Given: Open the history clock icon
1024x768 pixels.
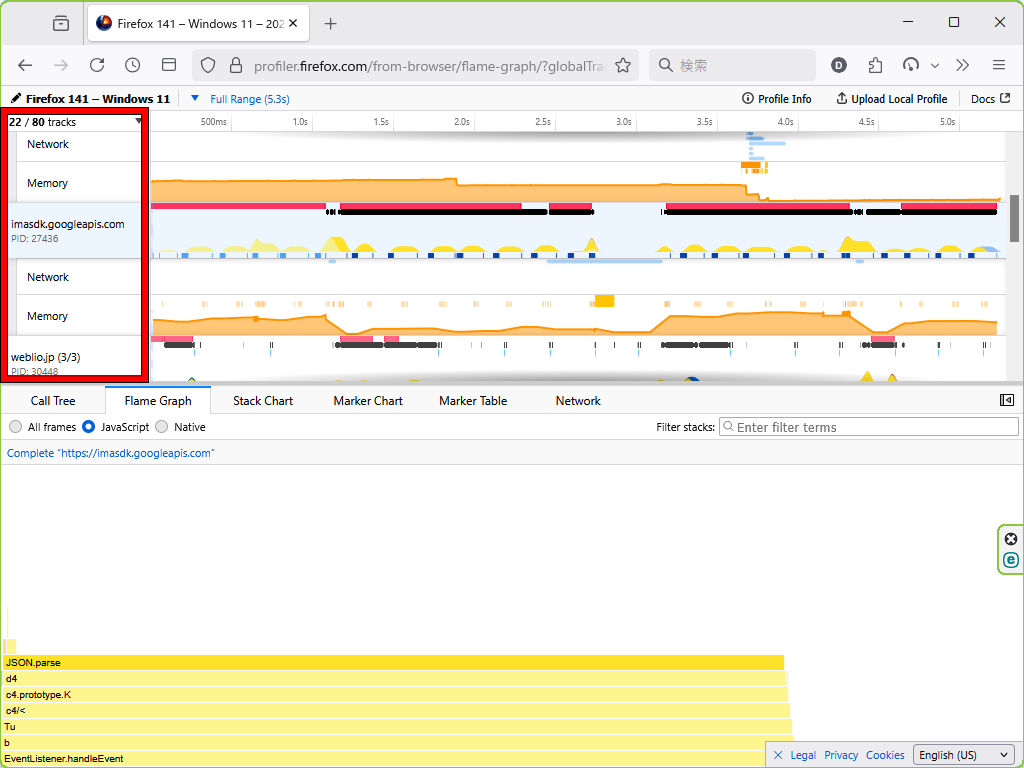Looking at the screenshot, I should pos(133,65).
